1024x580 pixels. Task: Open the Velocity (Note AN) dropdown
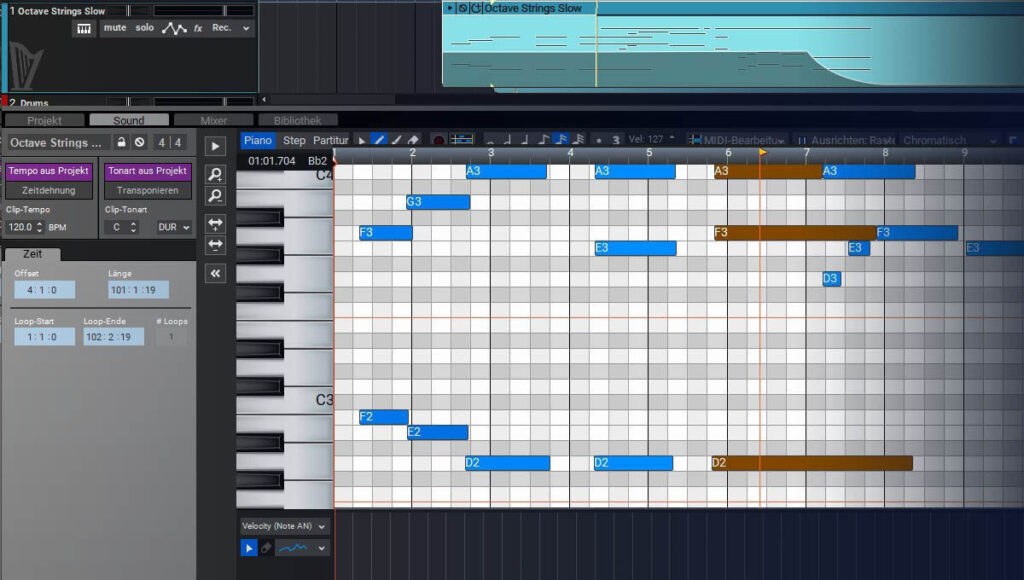coord(283,525)
